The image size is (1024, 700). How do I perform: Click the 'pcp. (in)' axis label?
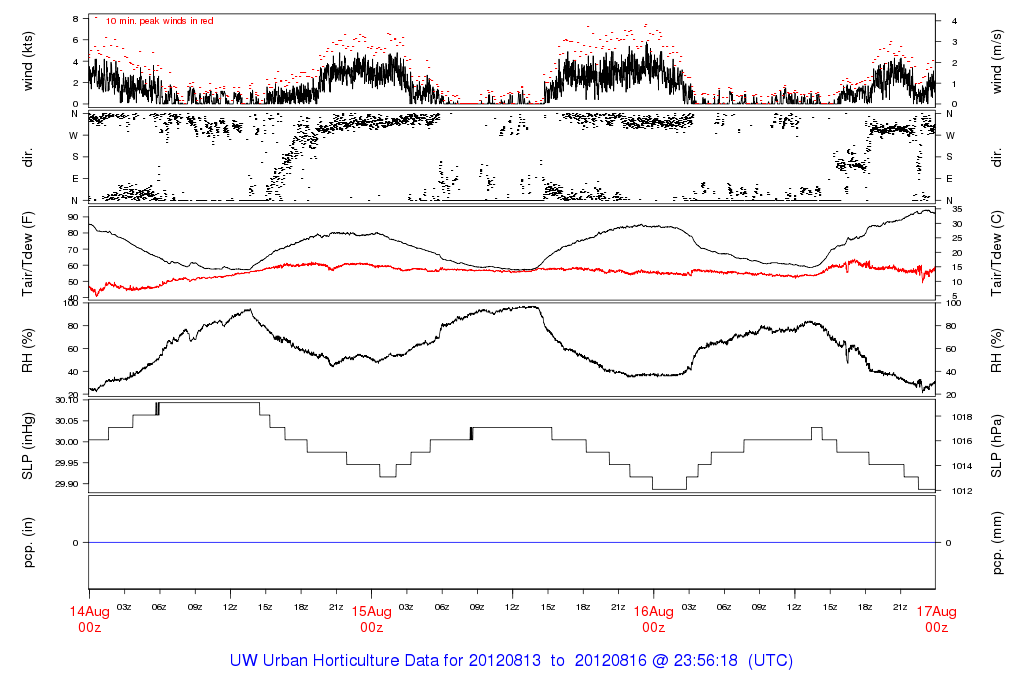click(27, 543)
